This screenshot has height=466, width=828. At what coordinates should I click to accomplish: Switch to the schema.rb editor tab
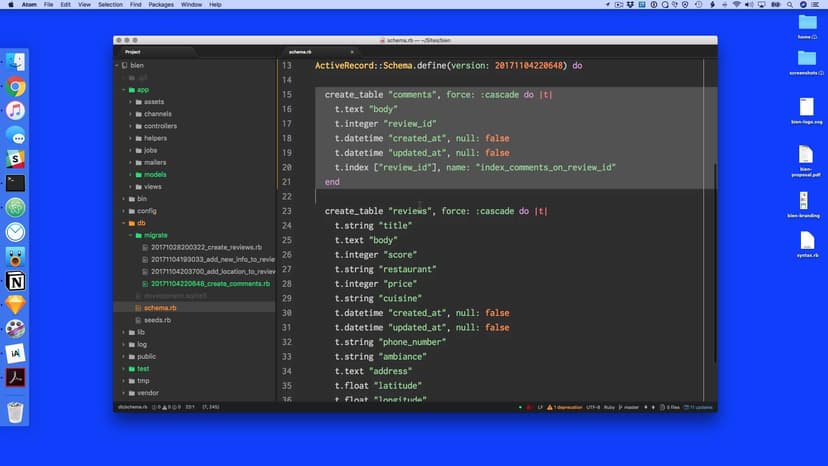pyautogui.click(x=300, y=51)
